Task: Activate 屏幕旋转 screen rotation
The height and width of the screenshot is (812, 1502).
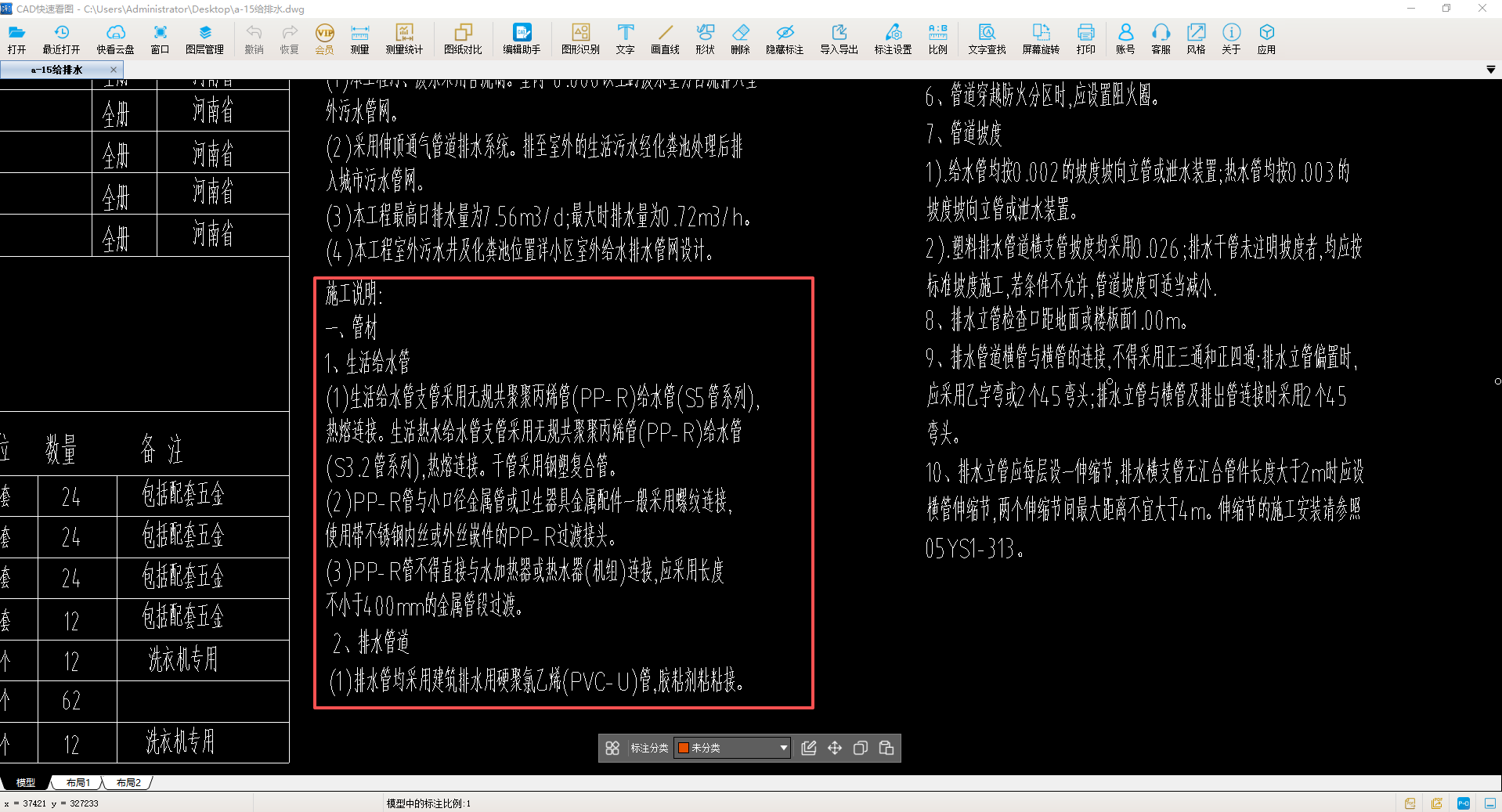Action: (1041, 38)
